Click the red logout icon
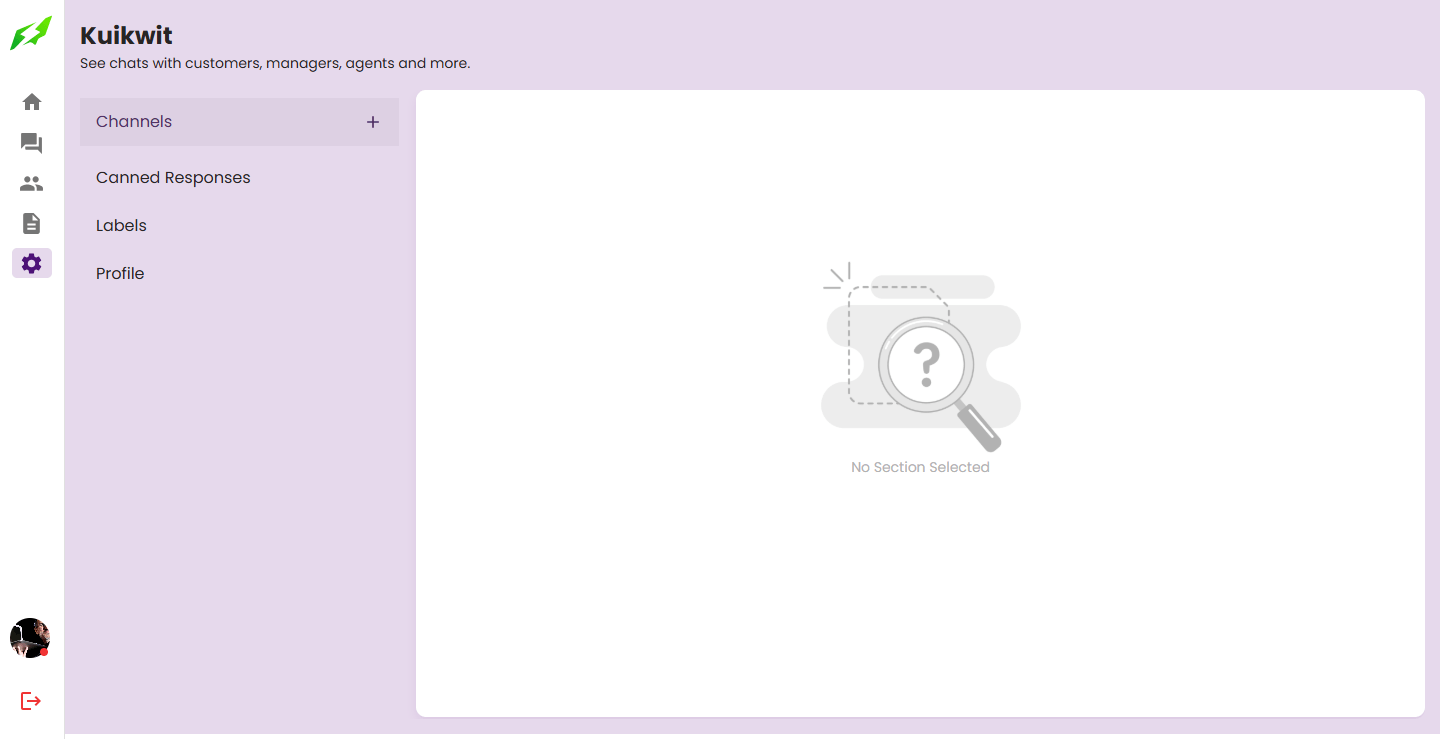This screenshot has width=1440, height=739. tap(31, 701)
